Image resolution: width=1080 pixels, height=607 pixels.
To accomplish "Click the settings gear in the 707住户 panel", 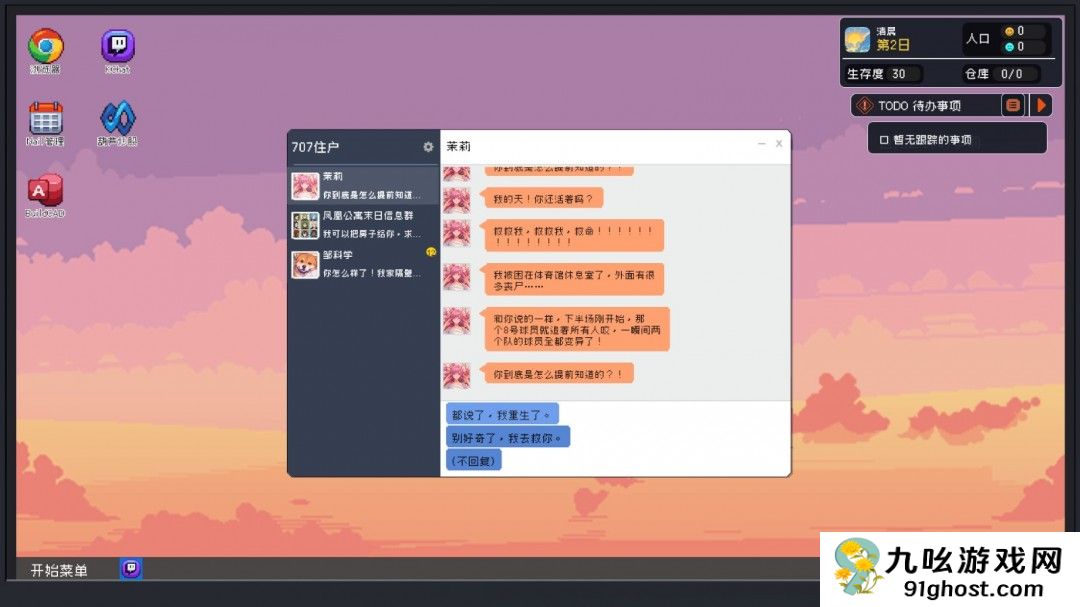I will (x=427, y=146).
